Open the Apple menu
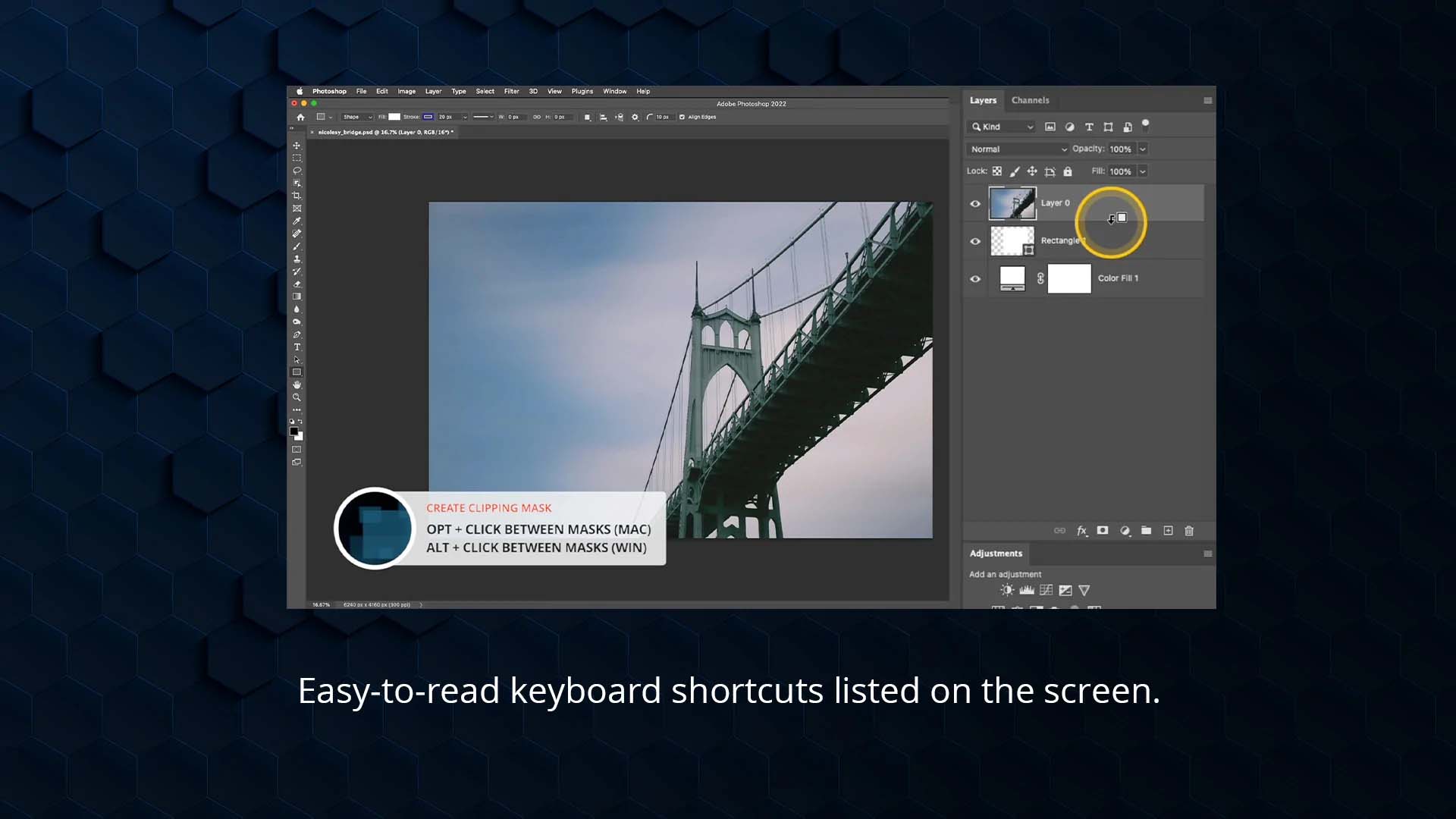This screenshot has height=819, width=1456. click(x=300, y=91)
